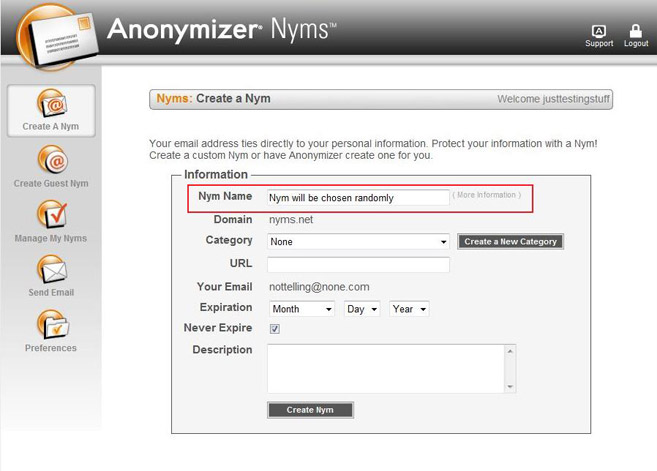
Task: Expand the Category dropdown
Action: pos(359,242)
